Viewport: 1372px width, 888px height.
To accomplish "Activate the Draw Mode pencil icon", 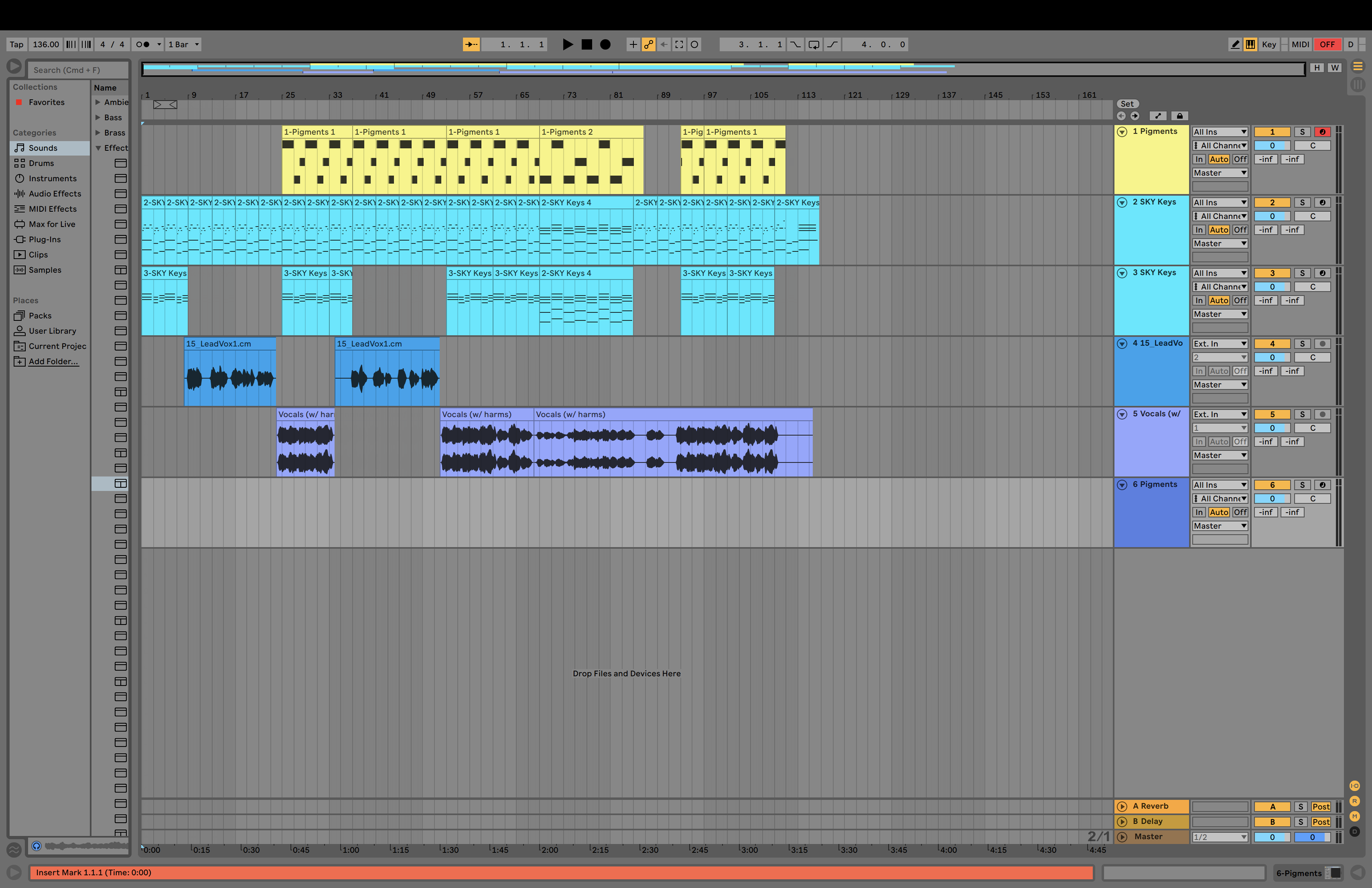I will coord(1235,44).
